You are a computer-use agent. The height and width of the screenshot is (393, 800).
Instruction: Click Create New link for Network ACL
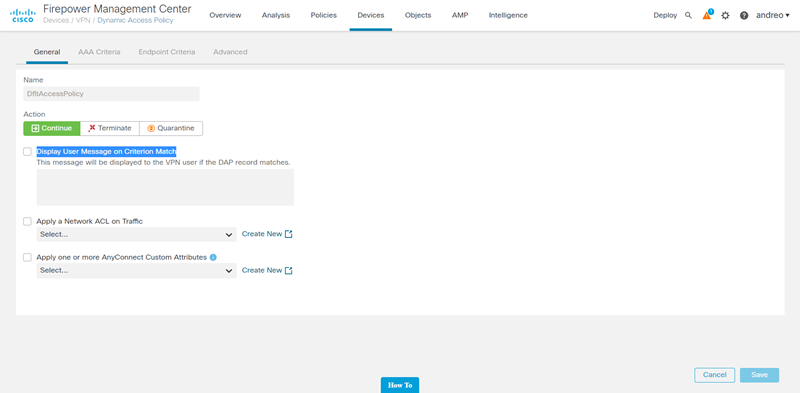coord(262,234)
